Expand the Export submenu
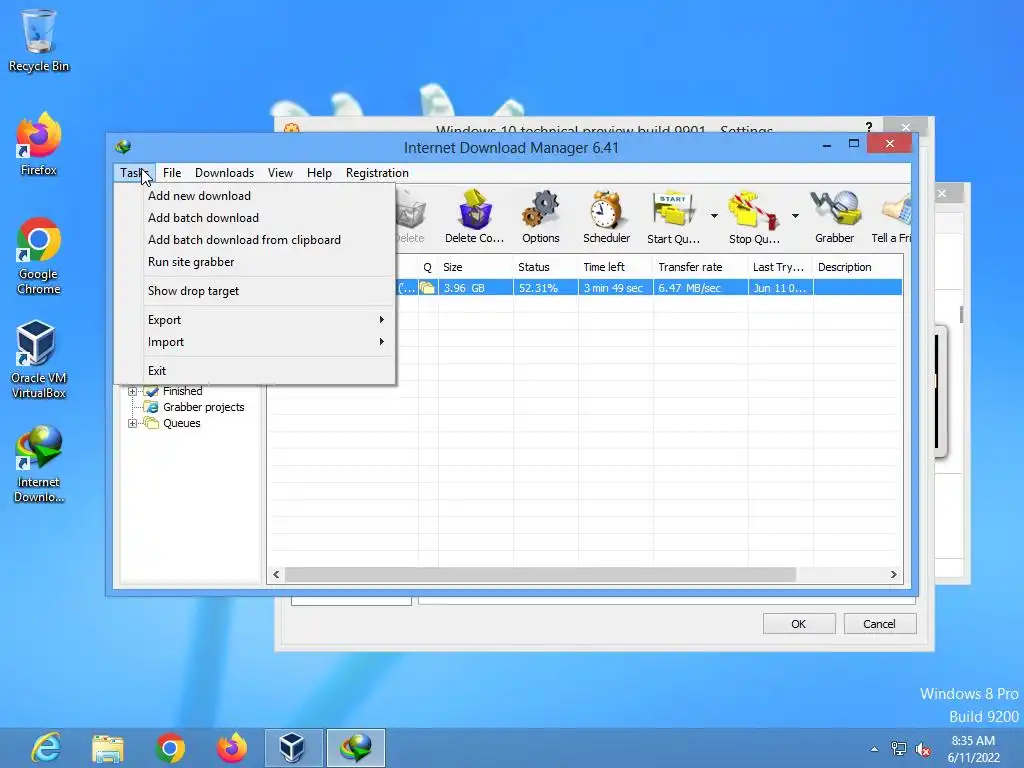This screenshot has width=1024, height=768. [269, 320]
